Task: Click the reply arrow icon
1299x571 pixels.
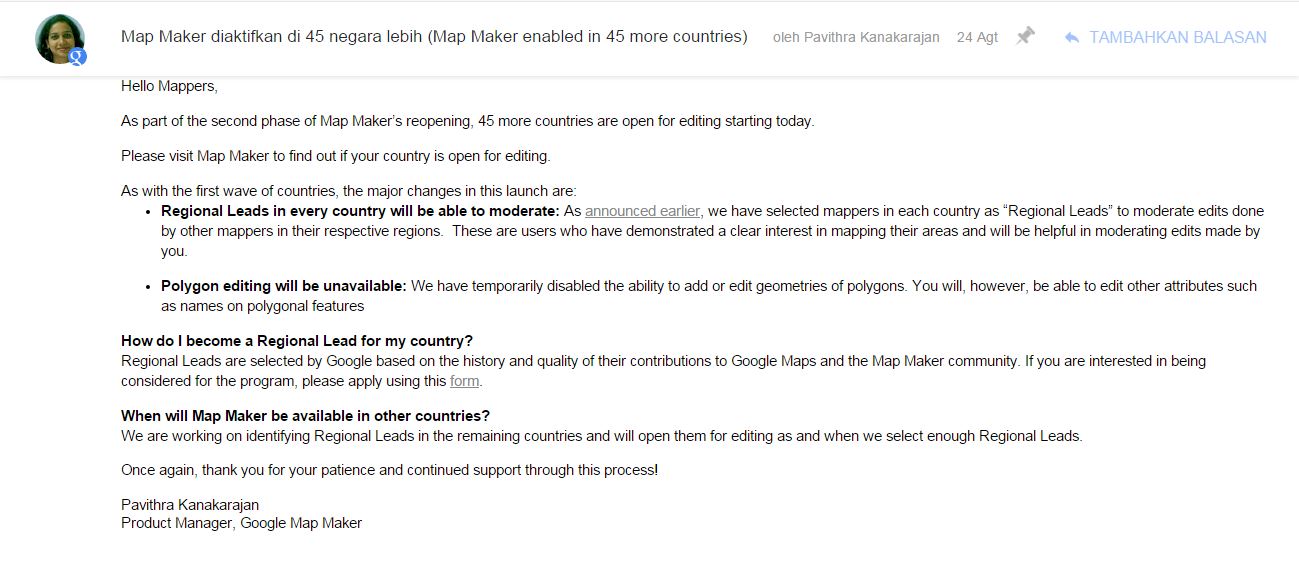Action: [x=1072, y=38]
